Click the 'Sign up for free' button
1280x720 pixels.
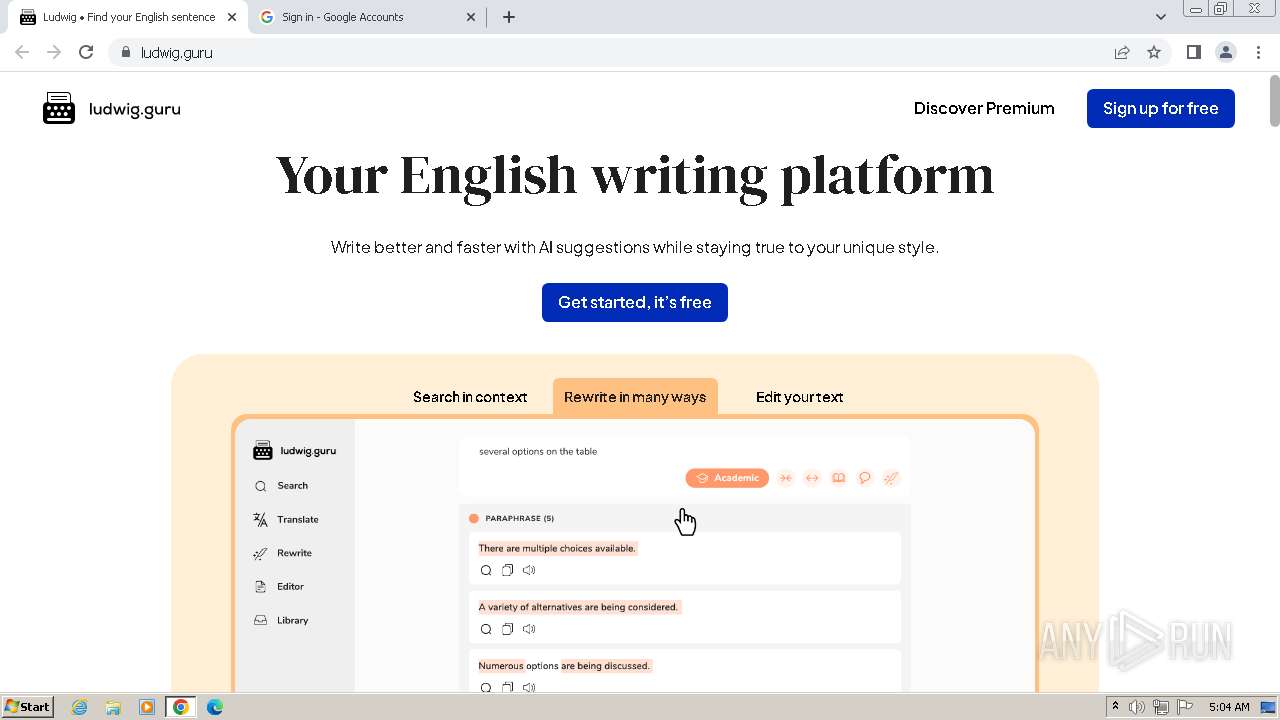coord(1160,108)
